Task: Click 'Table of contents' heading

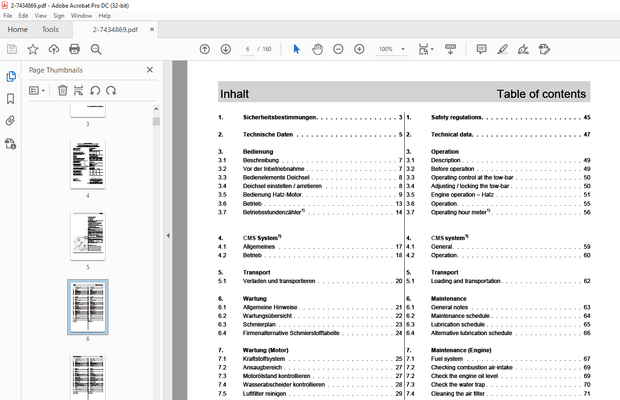Action: coord(541,94)
